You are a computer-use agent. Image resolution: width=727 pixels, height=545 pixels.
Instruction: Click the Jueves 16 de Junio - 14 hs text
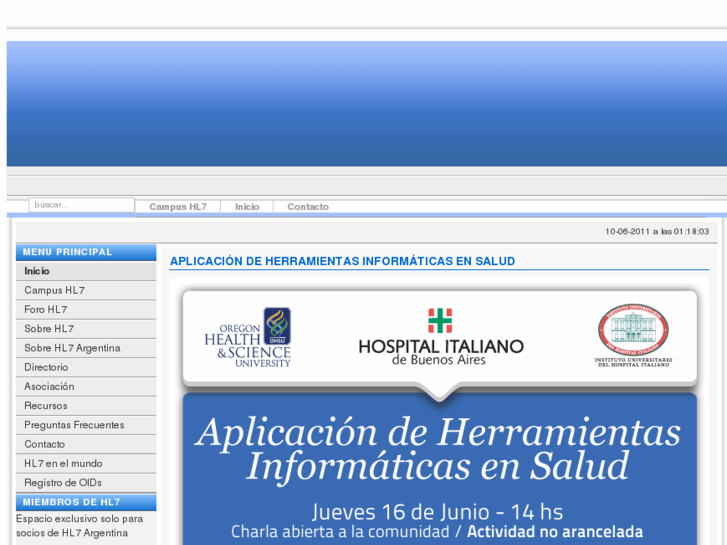click(437, 513)
